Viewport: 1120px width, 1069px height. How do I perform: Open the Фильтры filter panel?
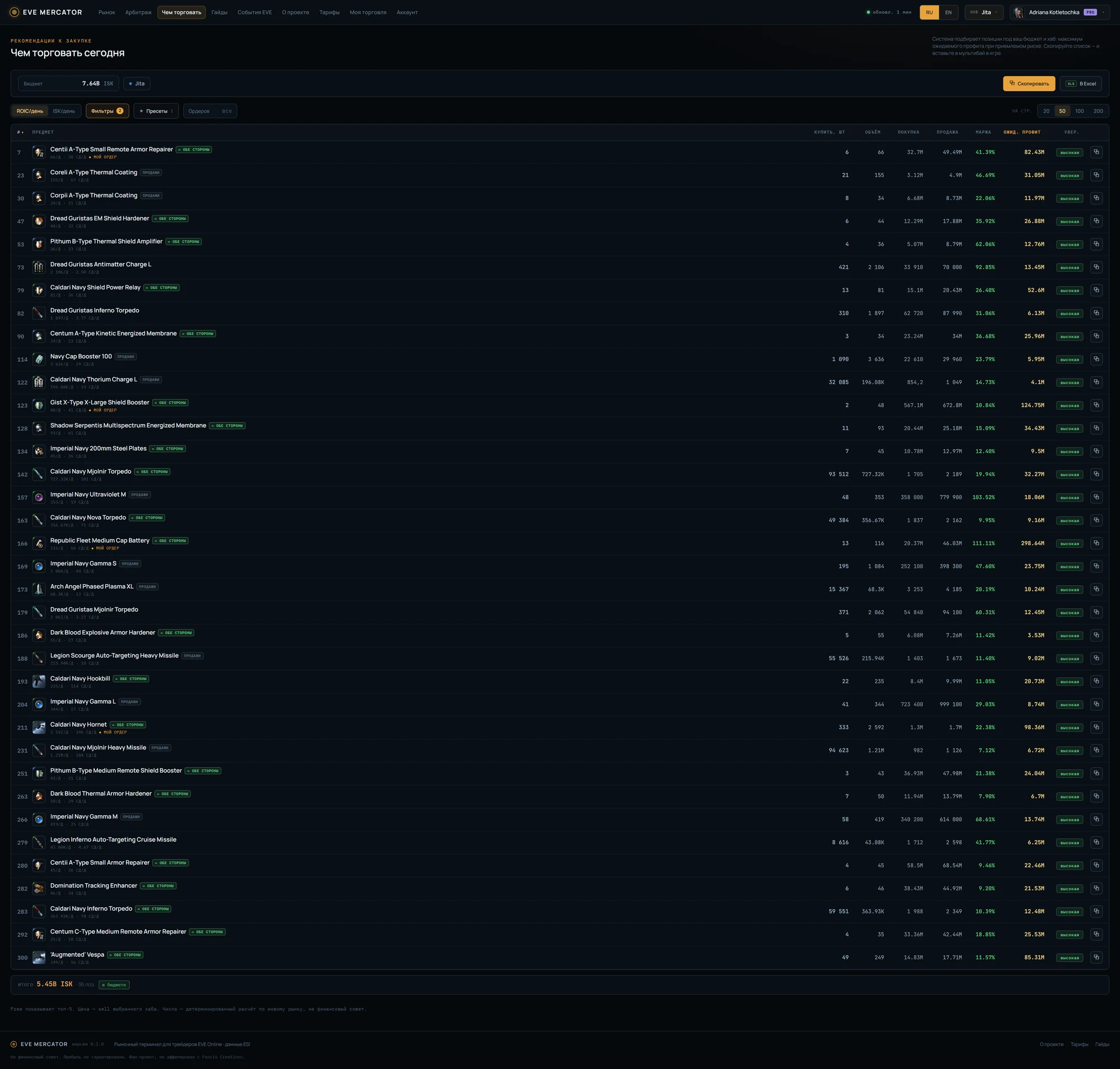[x=107, y=111]
